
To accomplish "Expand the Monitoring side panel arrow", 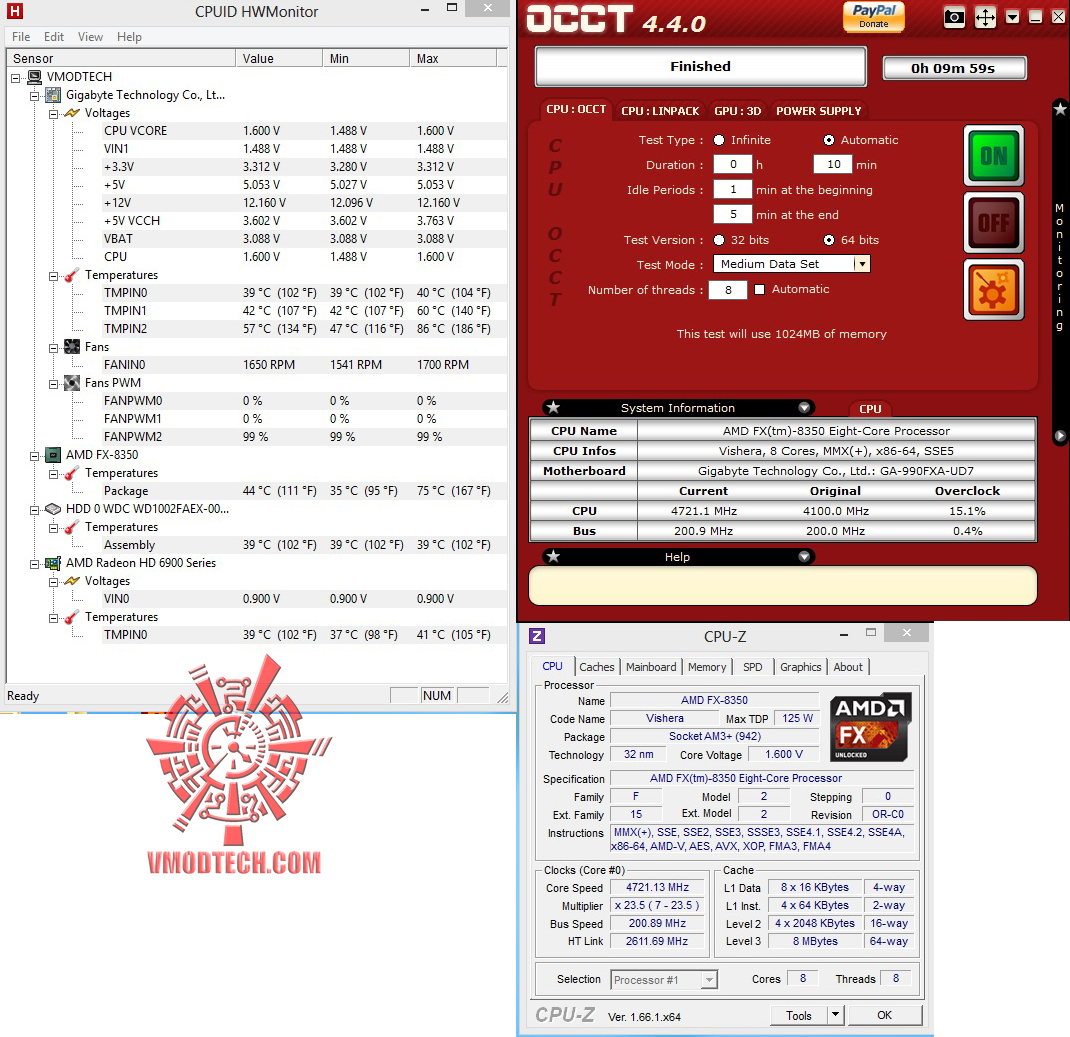I will (x=1060, y=435).
